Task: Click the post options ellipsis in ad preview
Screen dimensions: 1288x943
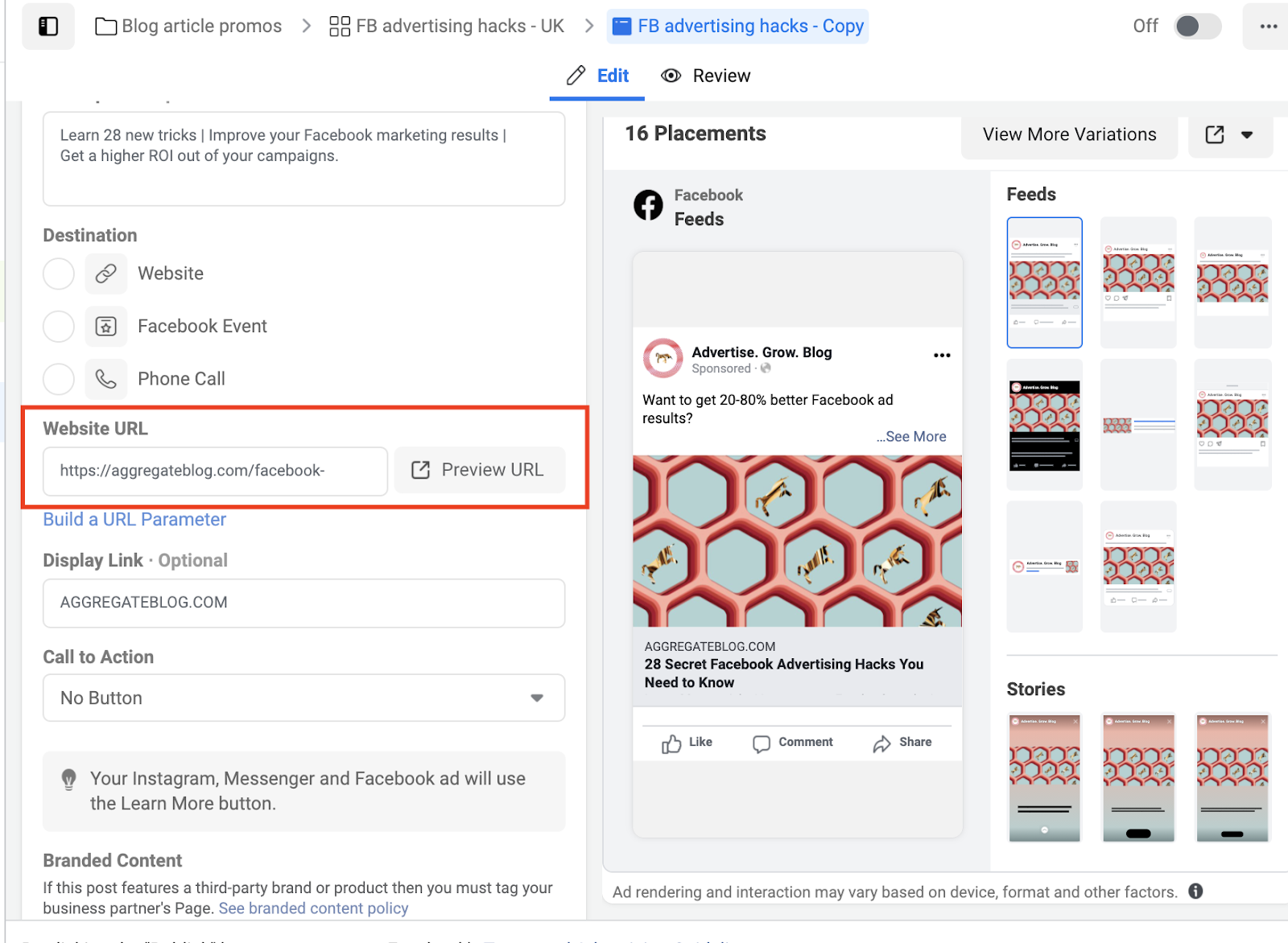Action: [942, 355]
